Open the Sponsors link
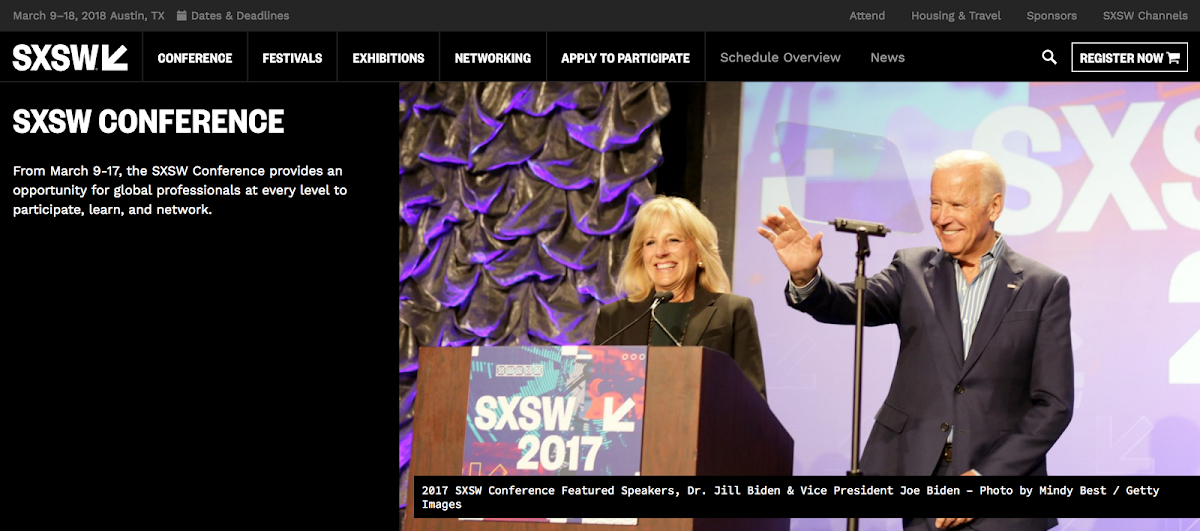 1051,16
